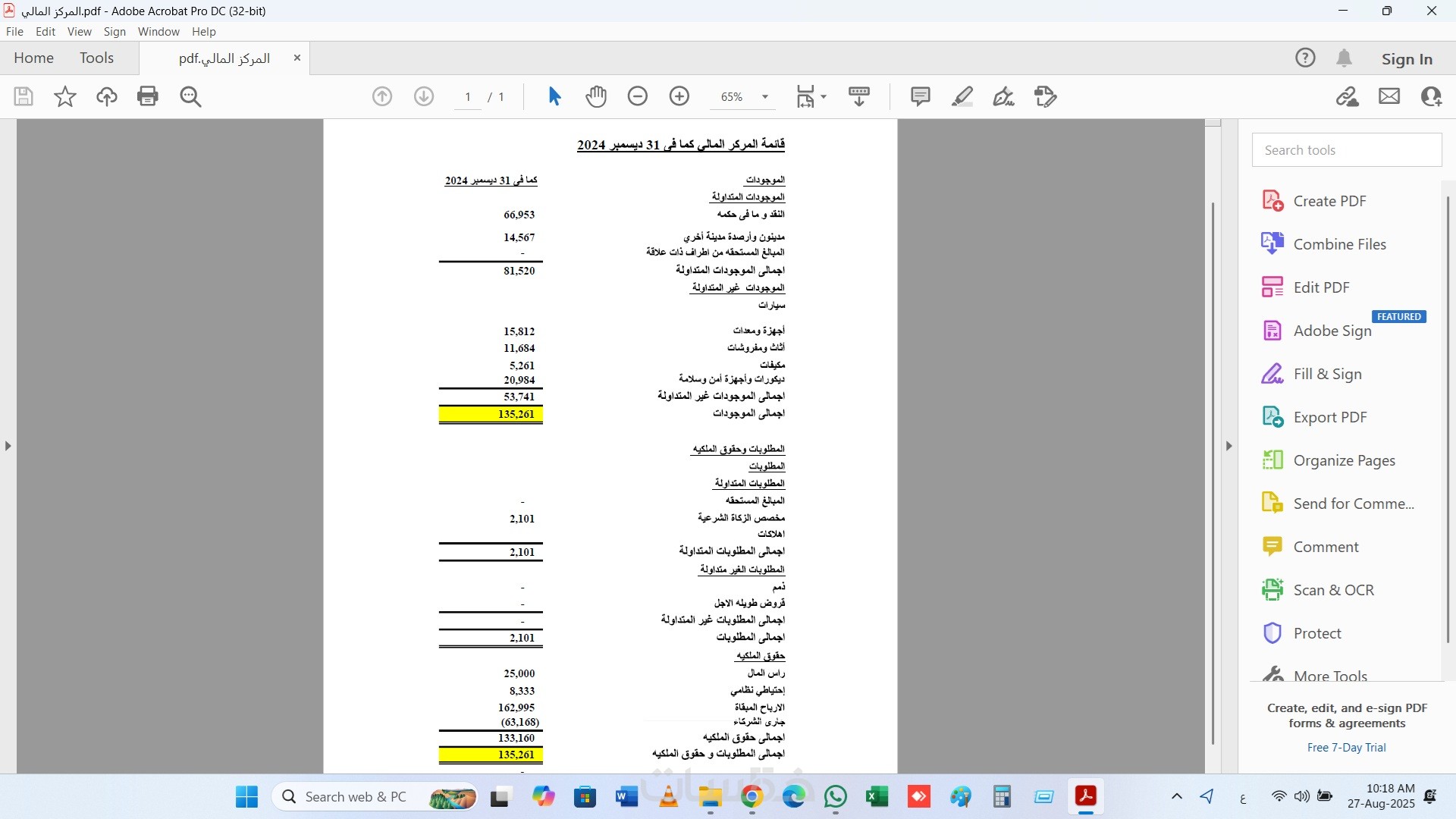Expand the fit page options dropdown arrow
The width and height of the screenshot is (1456, 819).
tap(824, 97)
